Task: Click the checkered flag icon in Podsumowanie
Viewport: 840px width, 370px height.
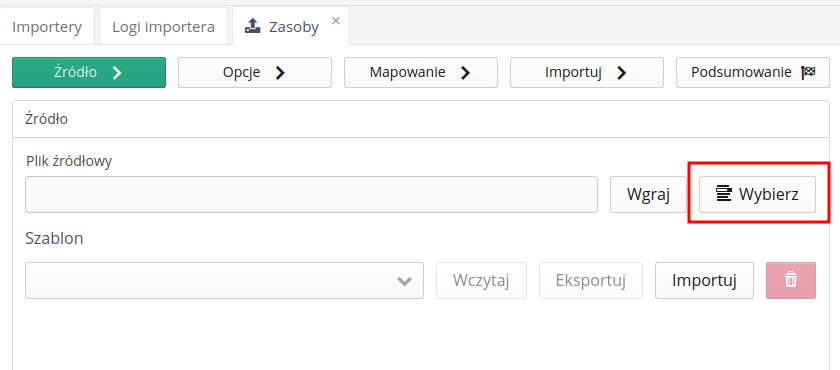Action: coord(808,72)
